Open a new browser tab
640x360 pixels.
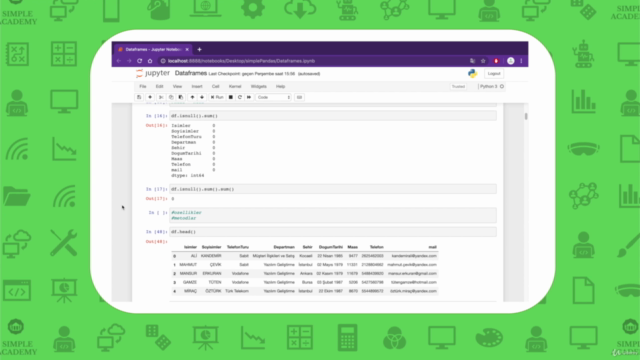click(x=200, y=49)
